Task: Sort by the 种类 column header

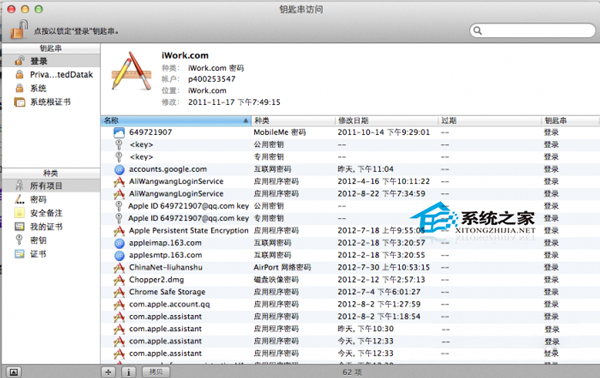Action: (x=293, y=121)
